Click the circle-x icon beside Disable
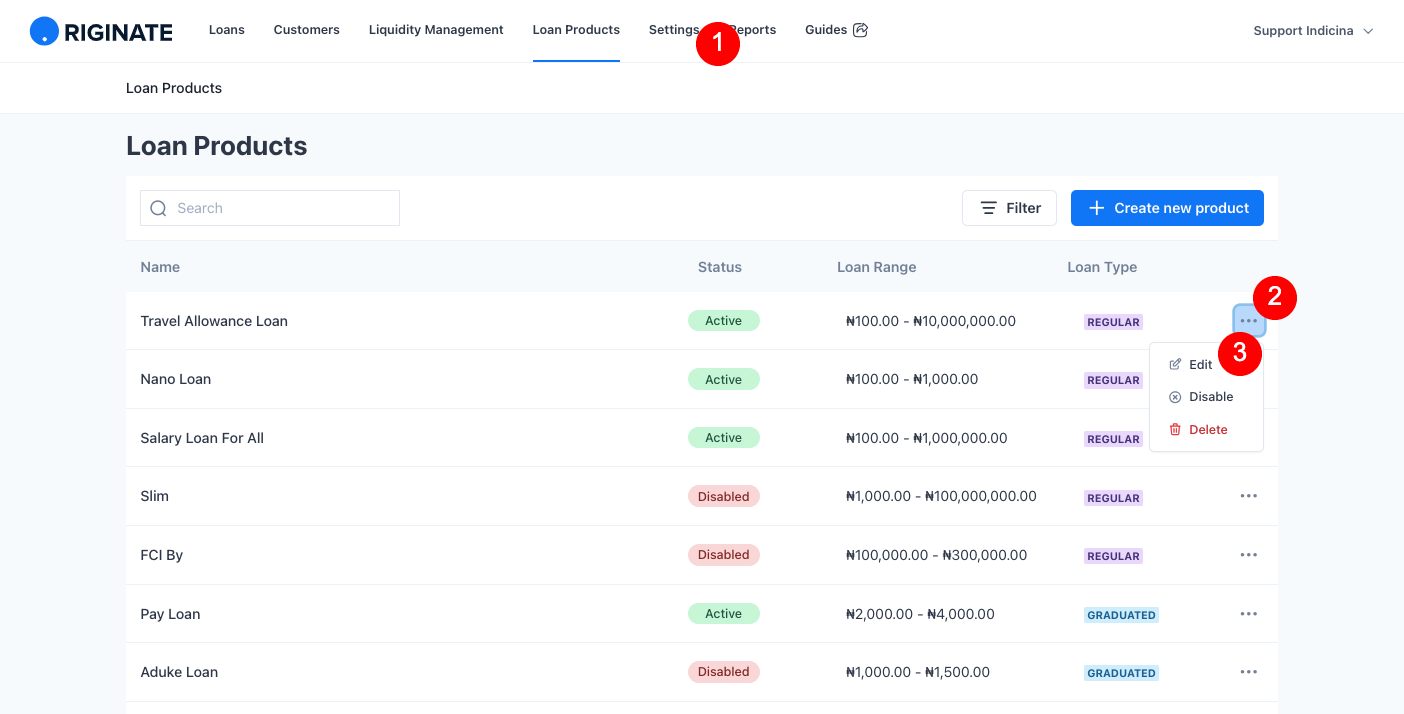This screenshot has width=1404, height=714. tap(1175, 397)
